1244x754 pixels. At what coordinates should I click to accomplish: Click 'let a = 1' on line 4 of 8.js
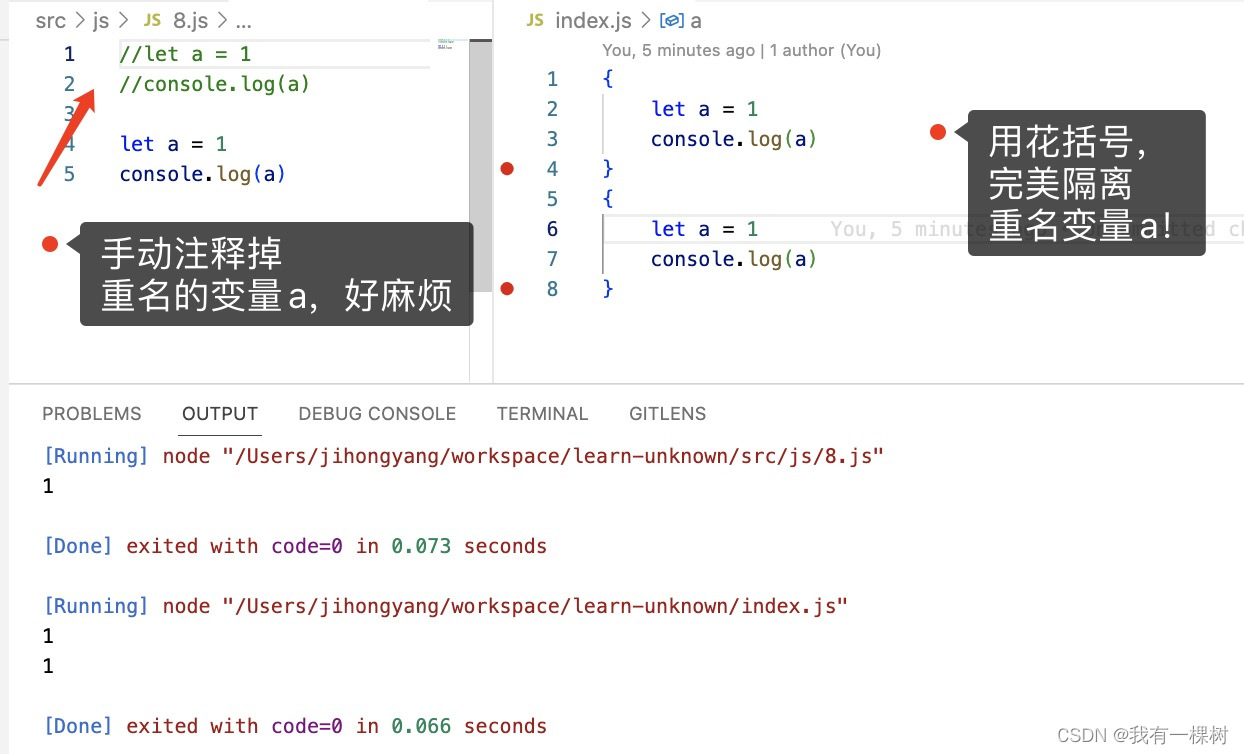[x=173, y=144]
